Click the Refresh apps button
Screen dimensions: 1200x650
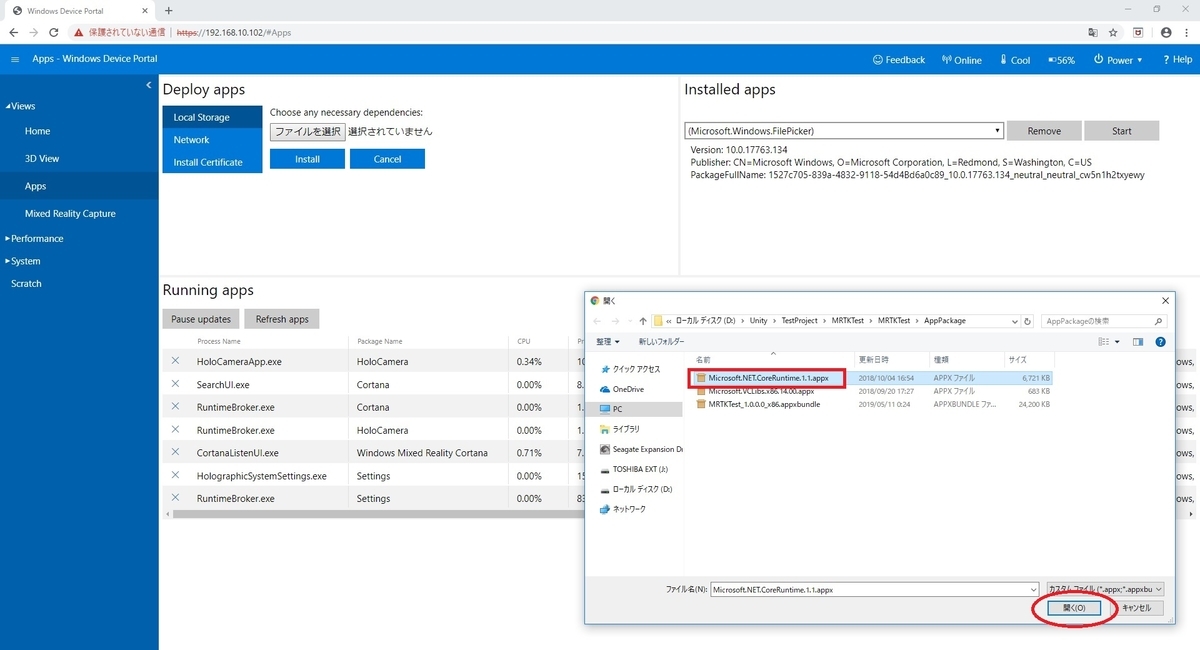pos(282,319)
